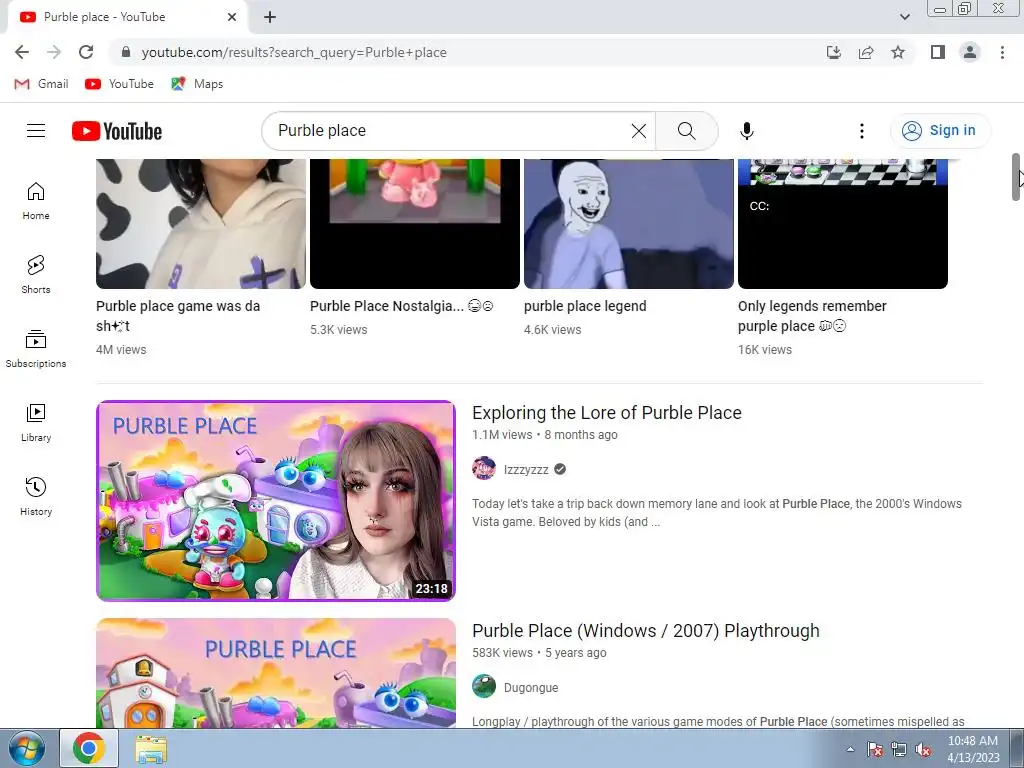Screen dimensions: 1024x768
Task: Click 'Exploring the Lore of Purble Place' title
Action: 607,413
